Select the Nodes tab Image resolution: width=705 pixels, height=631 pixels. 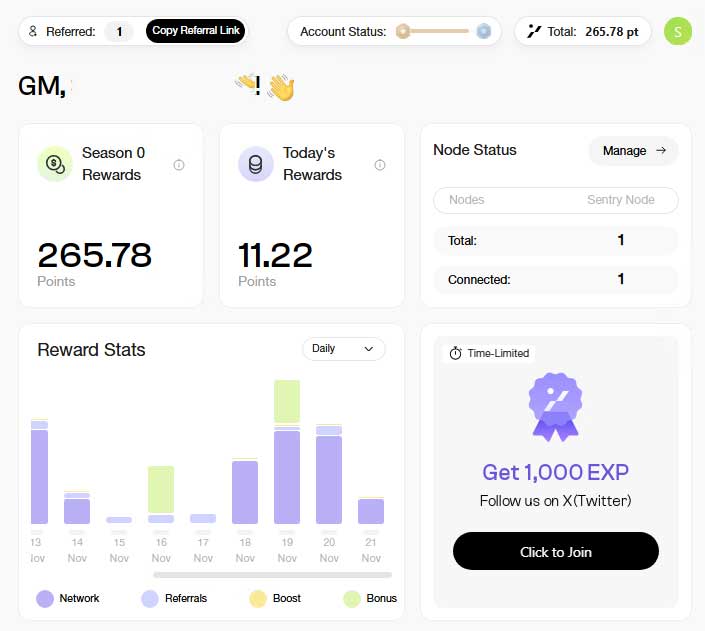[467, 200]
